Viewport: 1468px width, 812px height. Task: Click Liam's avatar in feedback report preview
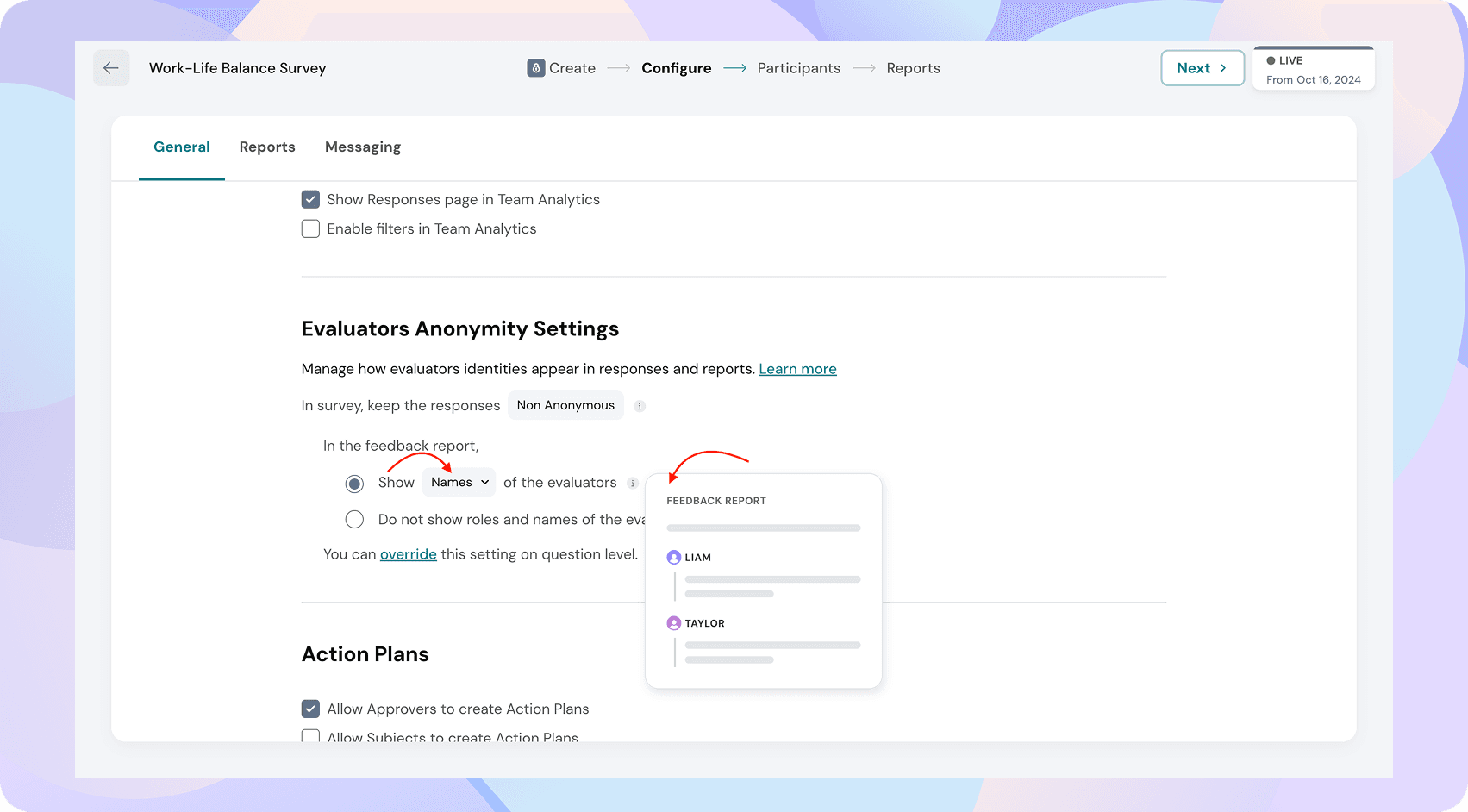coord(674,558)
